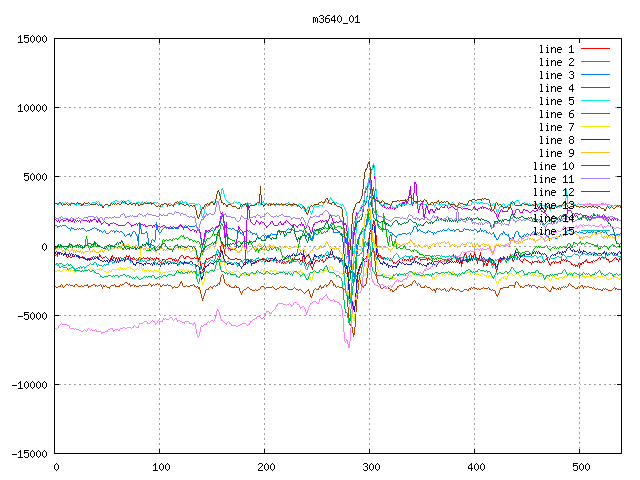Click the 300 x-axis tick label

pos(369,467)
